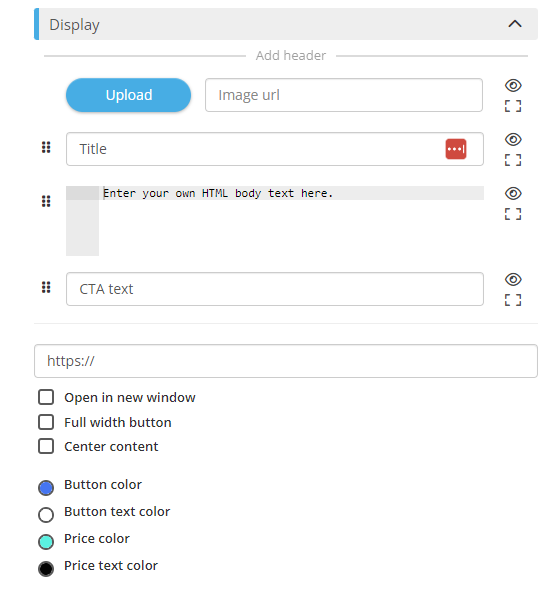This screenshot has height=597, width=555.
Task: Click the Upload button
Action: coord(128,95)
